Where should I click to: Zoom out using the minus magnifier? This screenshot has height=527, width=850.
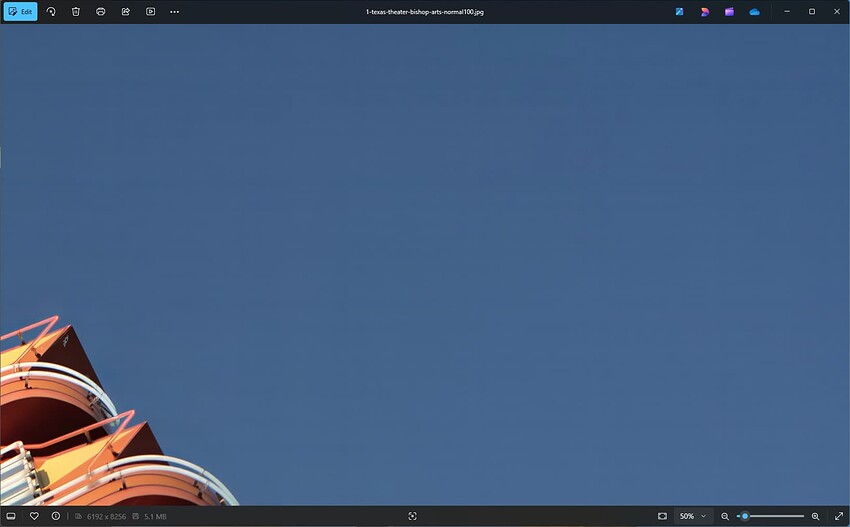pos(725,516)
